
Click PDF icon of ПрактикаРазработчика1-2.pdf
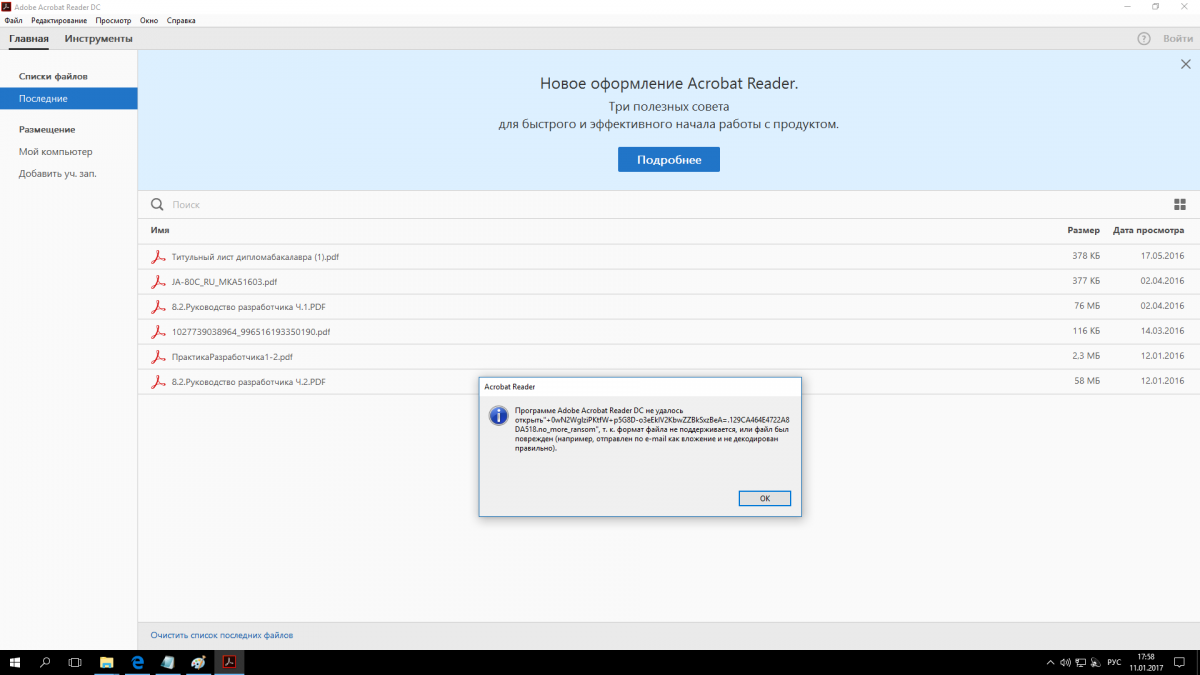[x=157, y=357]
